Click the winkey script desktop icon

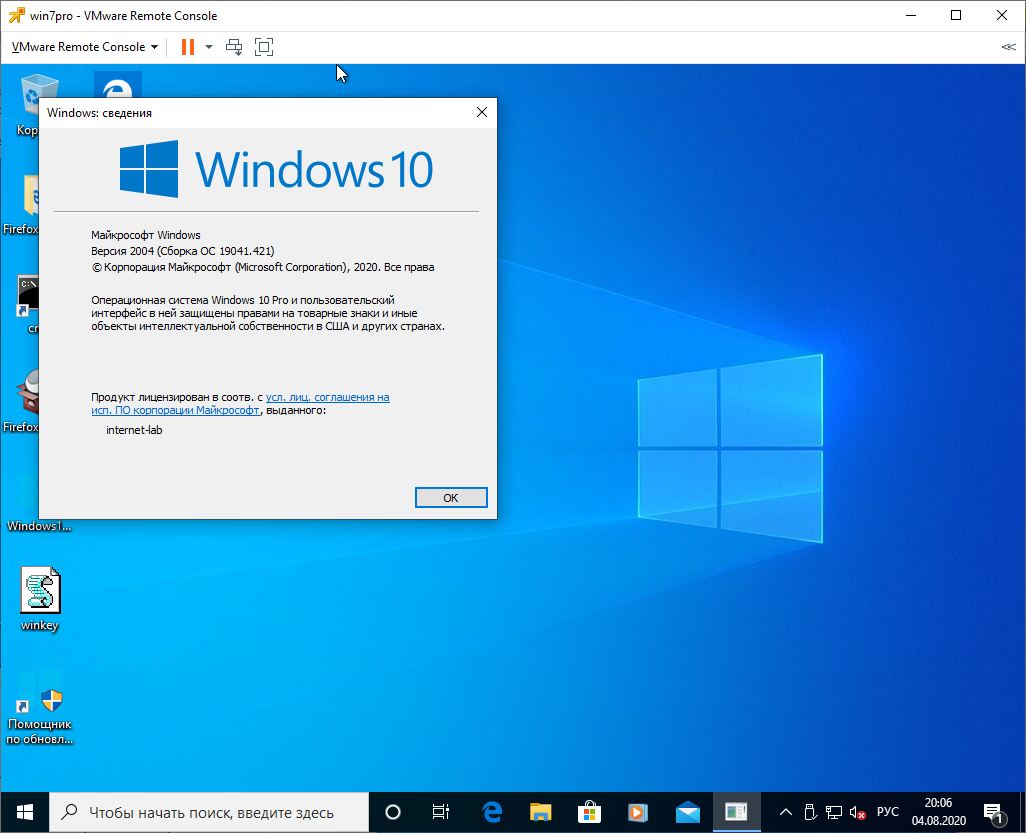pyautogui.click(x=40, y=598)
